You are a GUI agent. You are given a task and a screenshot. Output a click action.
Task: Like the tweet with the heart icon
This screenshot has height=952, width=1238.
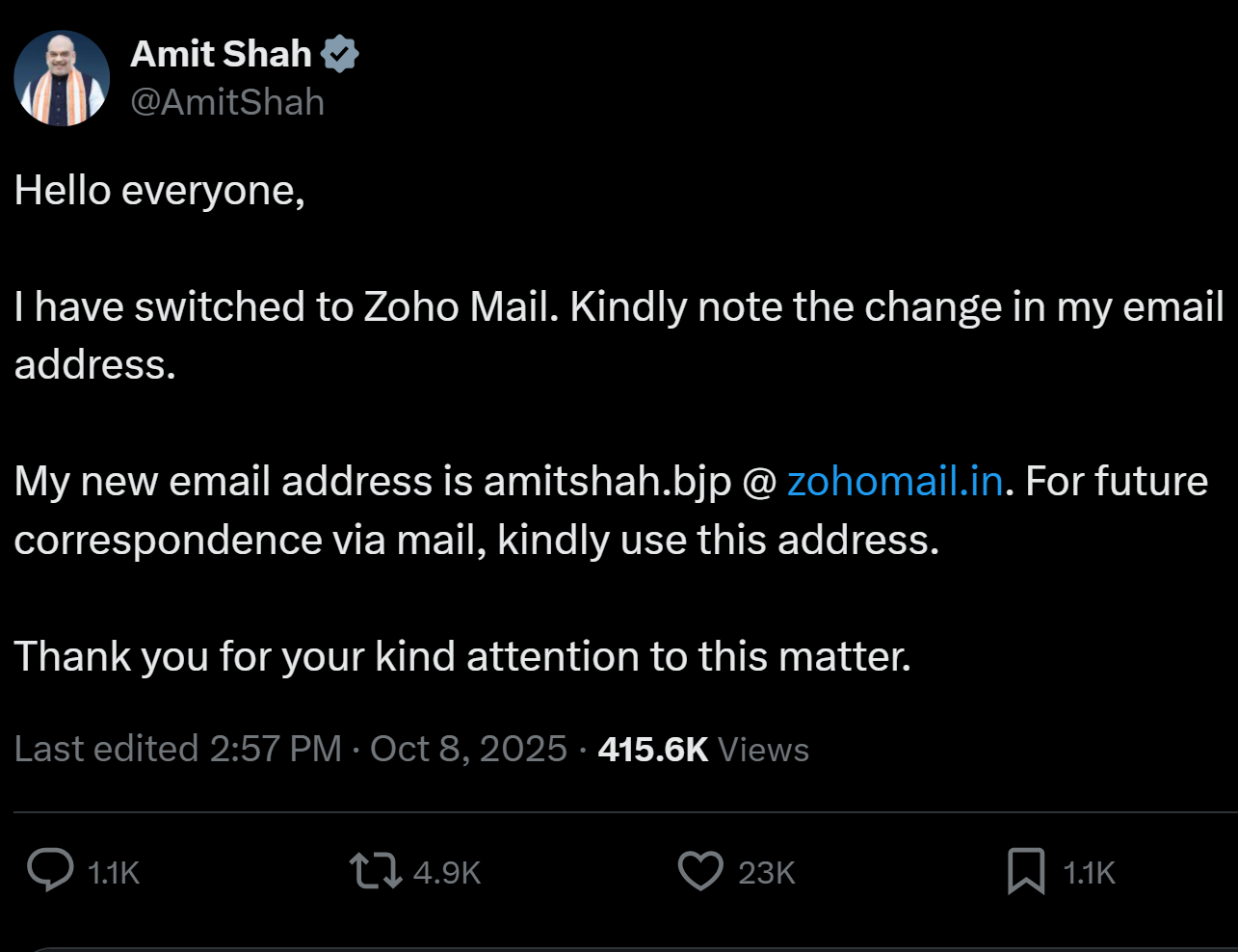(700, 871)
